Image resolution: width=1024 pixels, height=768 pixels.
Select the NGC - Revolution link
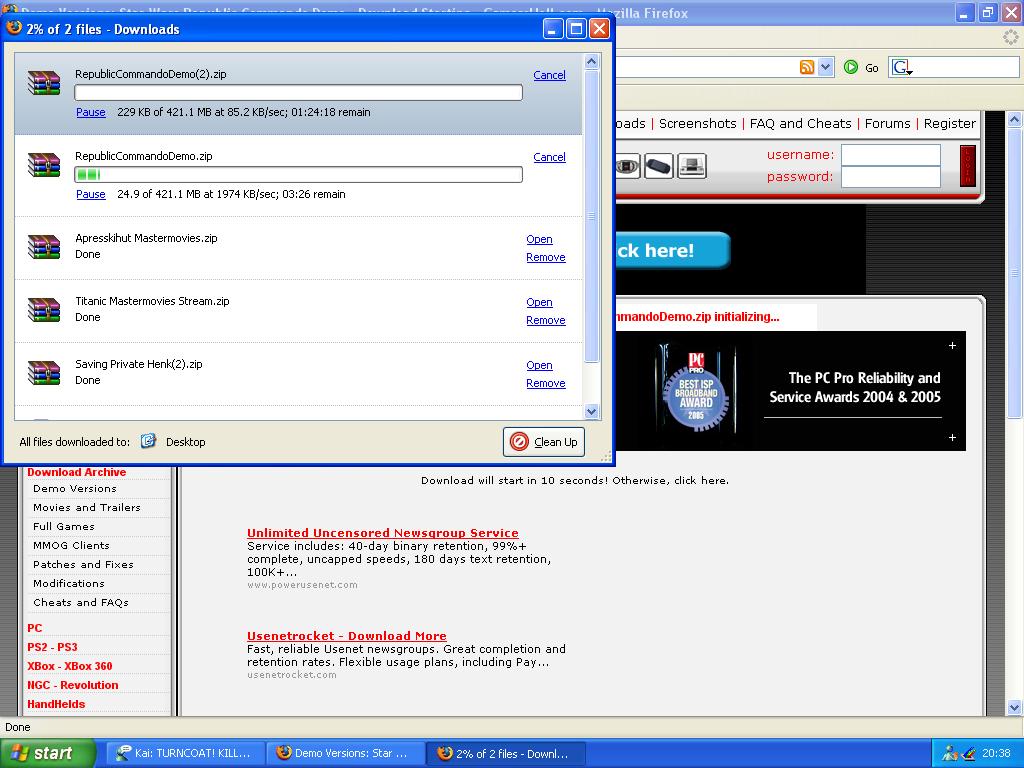tap(72, 685)
